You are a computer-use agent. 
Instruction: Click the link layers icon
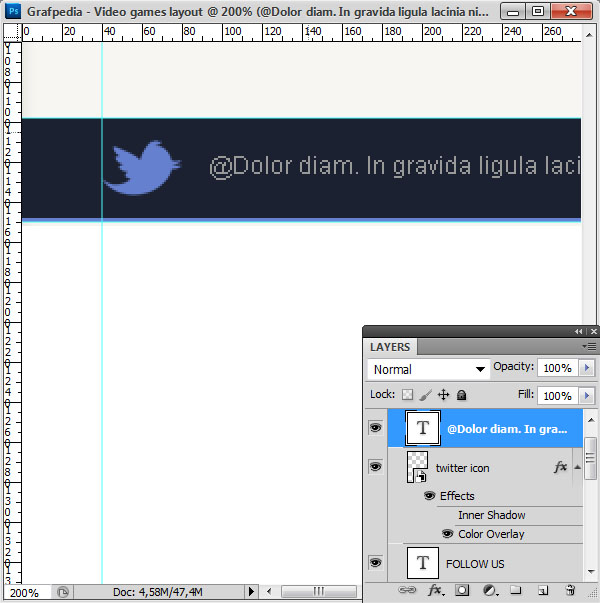(x=407, y=590)
